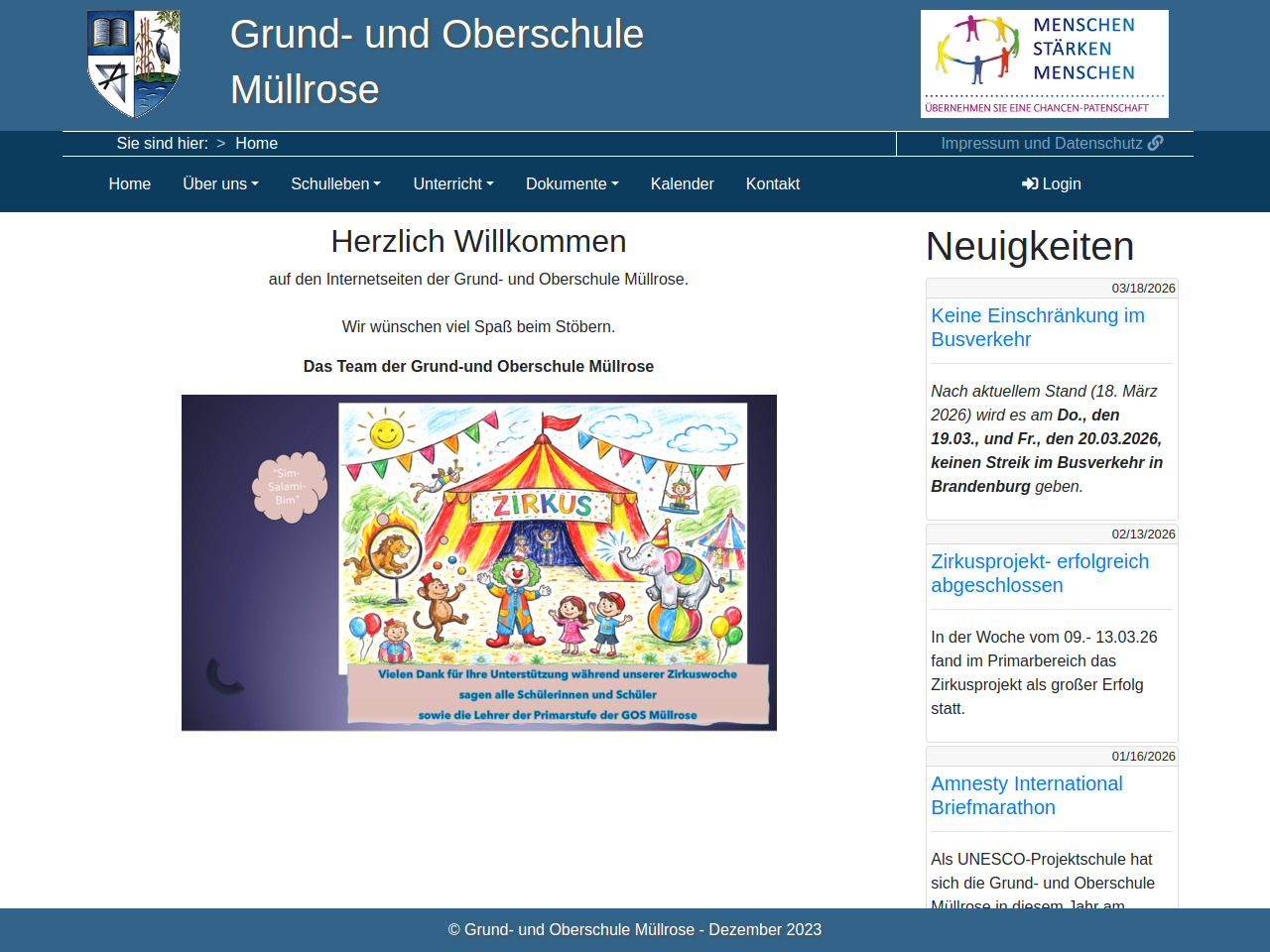Click the Grund- und Oberschule Müllrose title
Viewport: 1270px width, 952px height.
[437, 61]
